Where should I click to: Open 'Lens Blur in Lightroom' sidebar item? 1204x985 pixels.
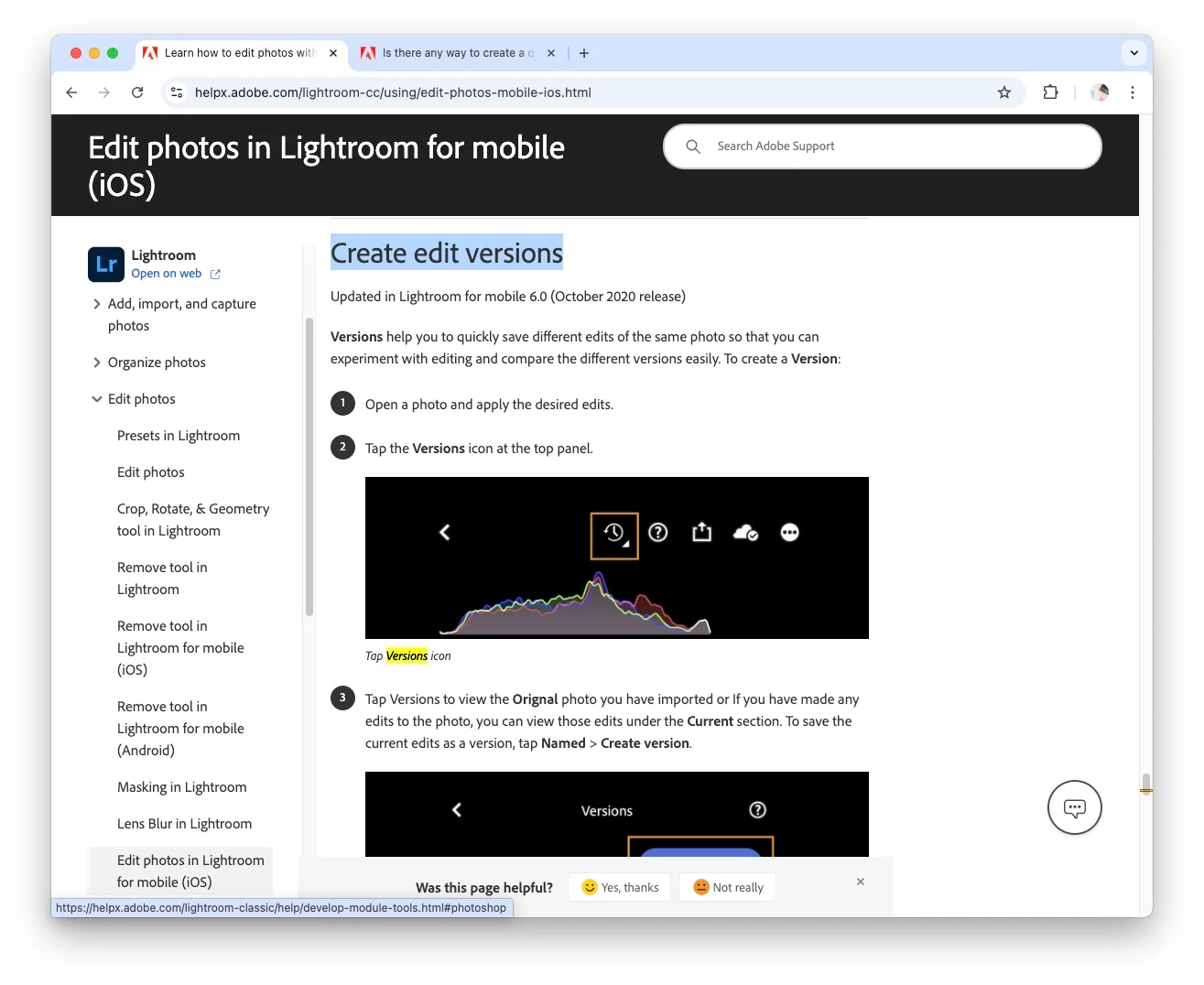184,824
